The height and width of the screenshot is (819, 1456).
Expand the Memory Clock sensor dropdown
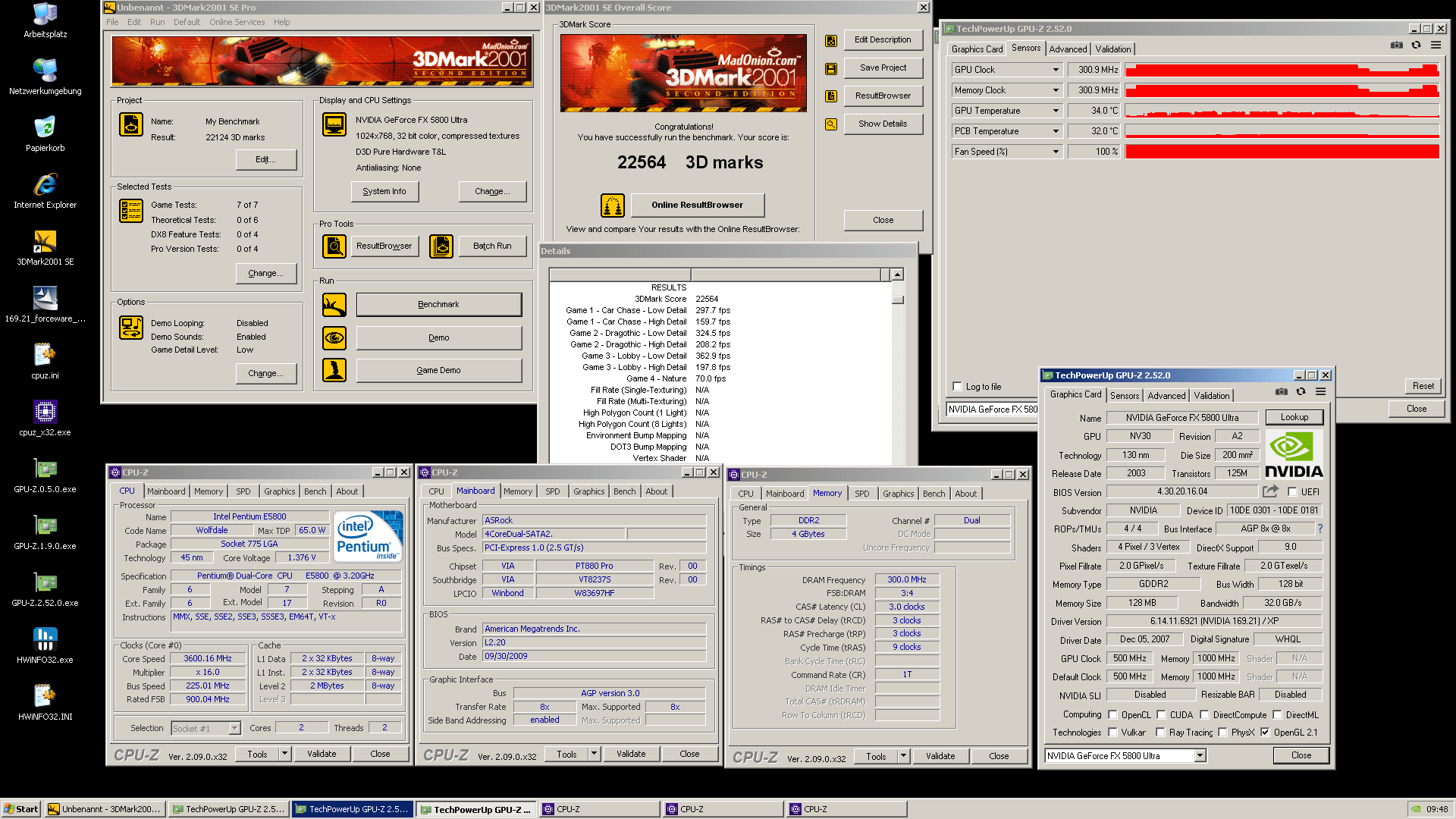point(1055,90)
